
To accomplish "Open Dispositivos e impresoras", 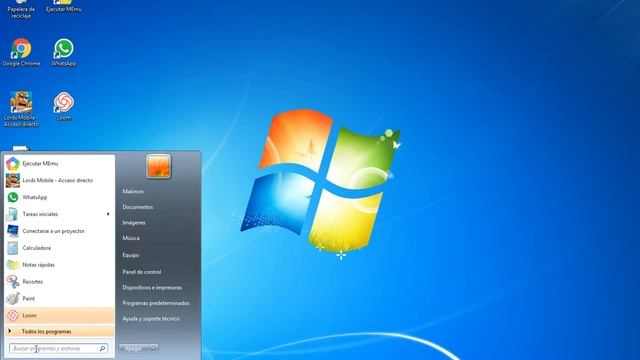I will pos(152,287).
